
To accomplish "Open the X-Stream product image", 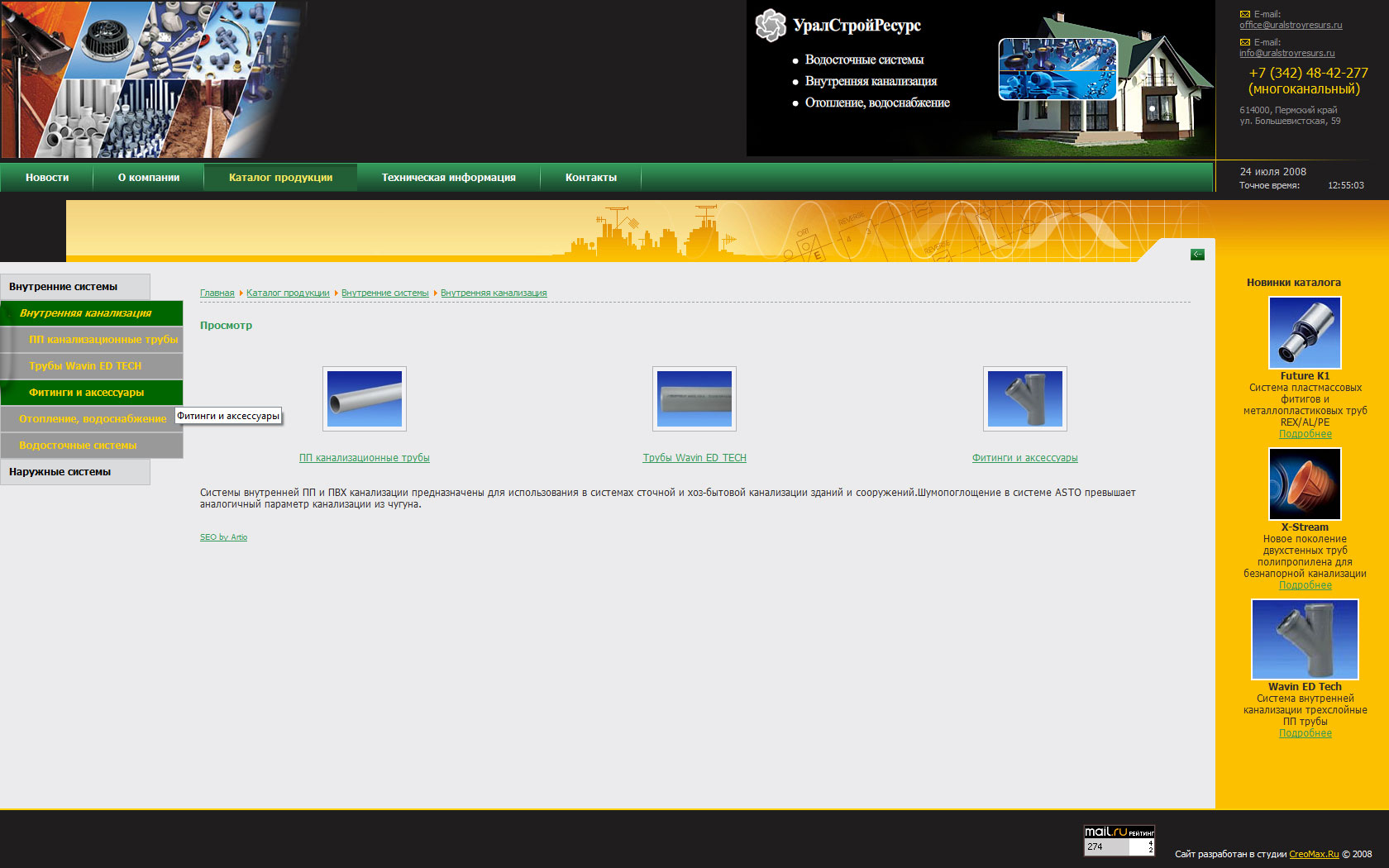I will [1305, 484].
